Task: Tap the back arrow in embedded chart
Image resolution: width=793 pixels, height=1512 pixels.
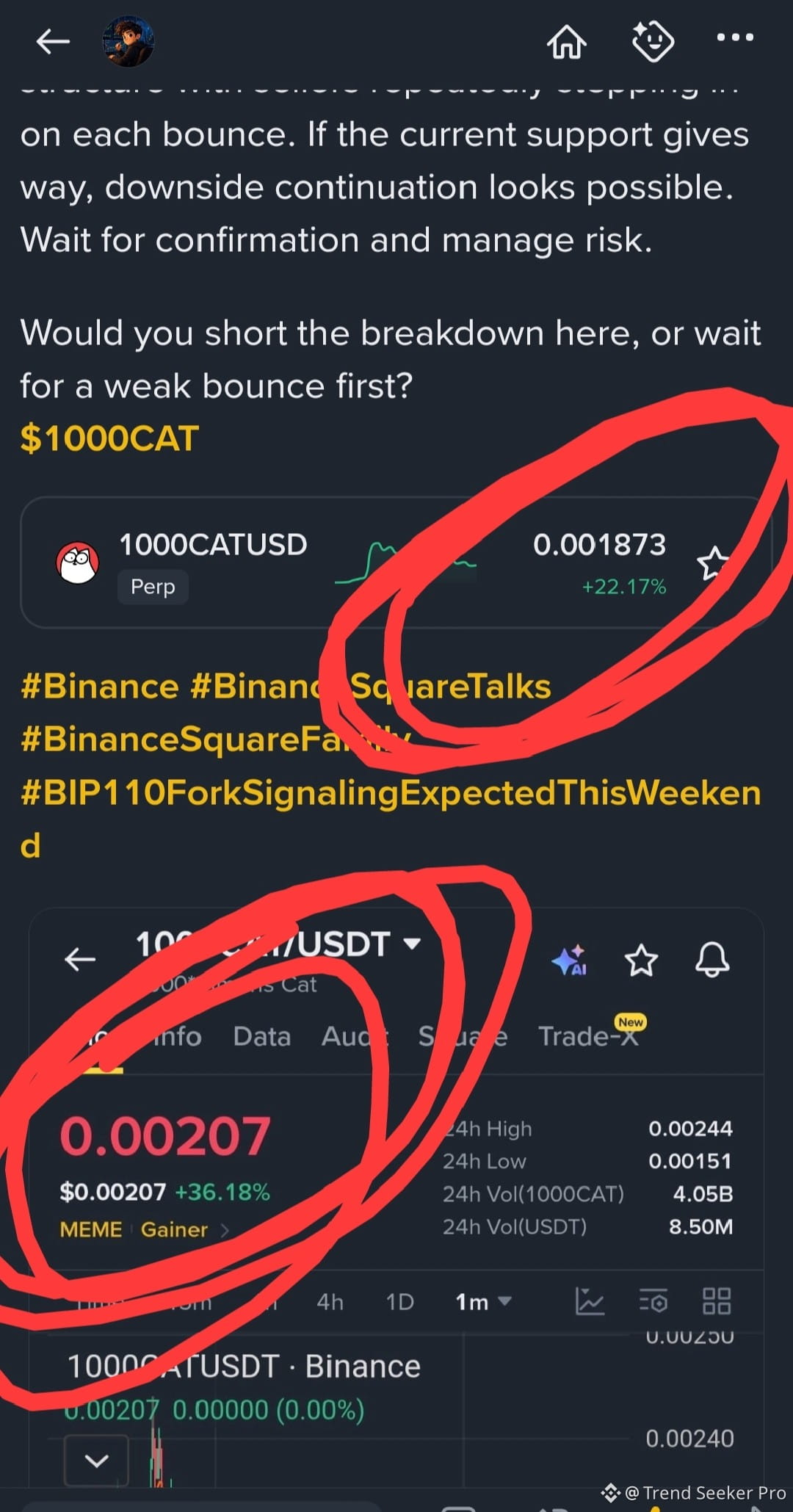Action: [x=80, y=959]
